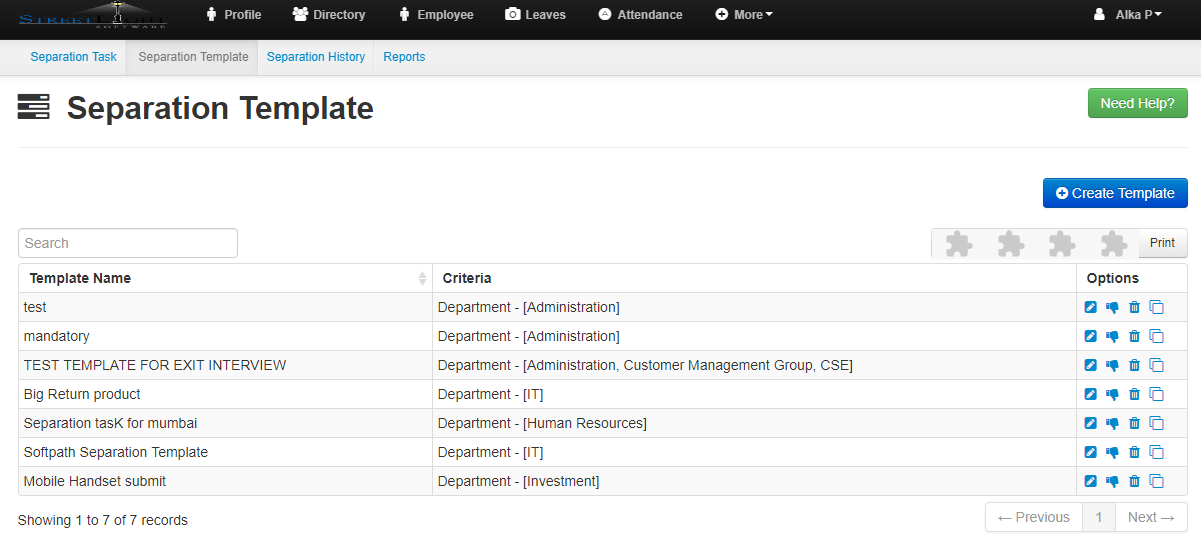The width and height of the screenshot is (1201, 539).
Task: Click thumbs-down icon for 'Softpath Separation Template'
Action: click(1112, 453)
